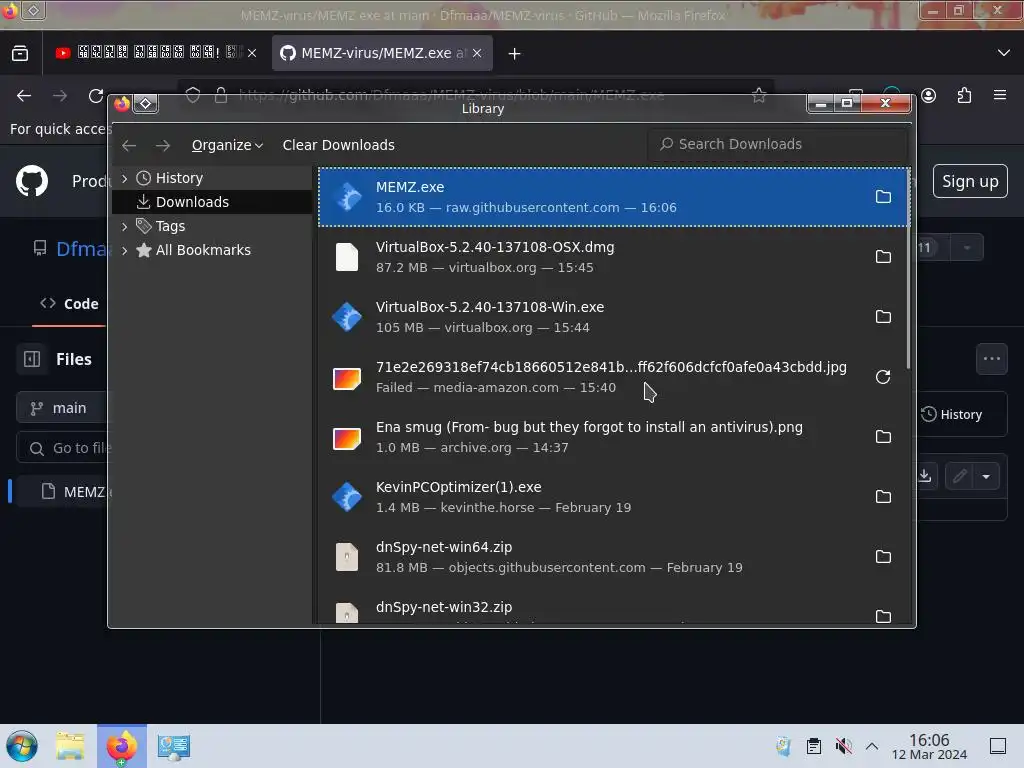Select Downloads in Library sidebar

pyautogui.click(x=212, y=202)
